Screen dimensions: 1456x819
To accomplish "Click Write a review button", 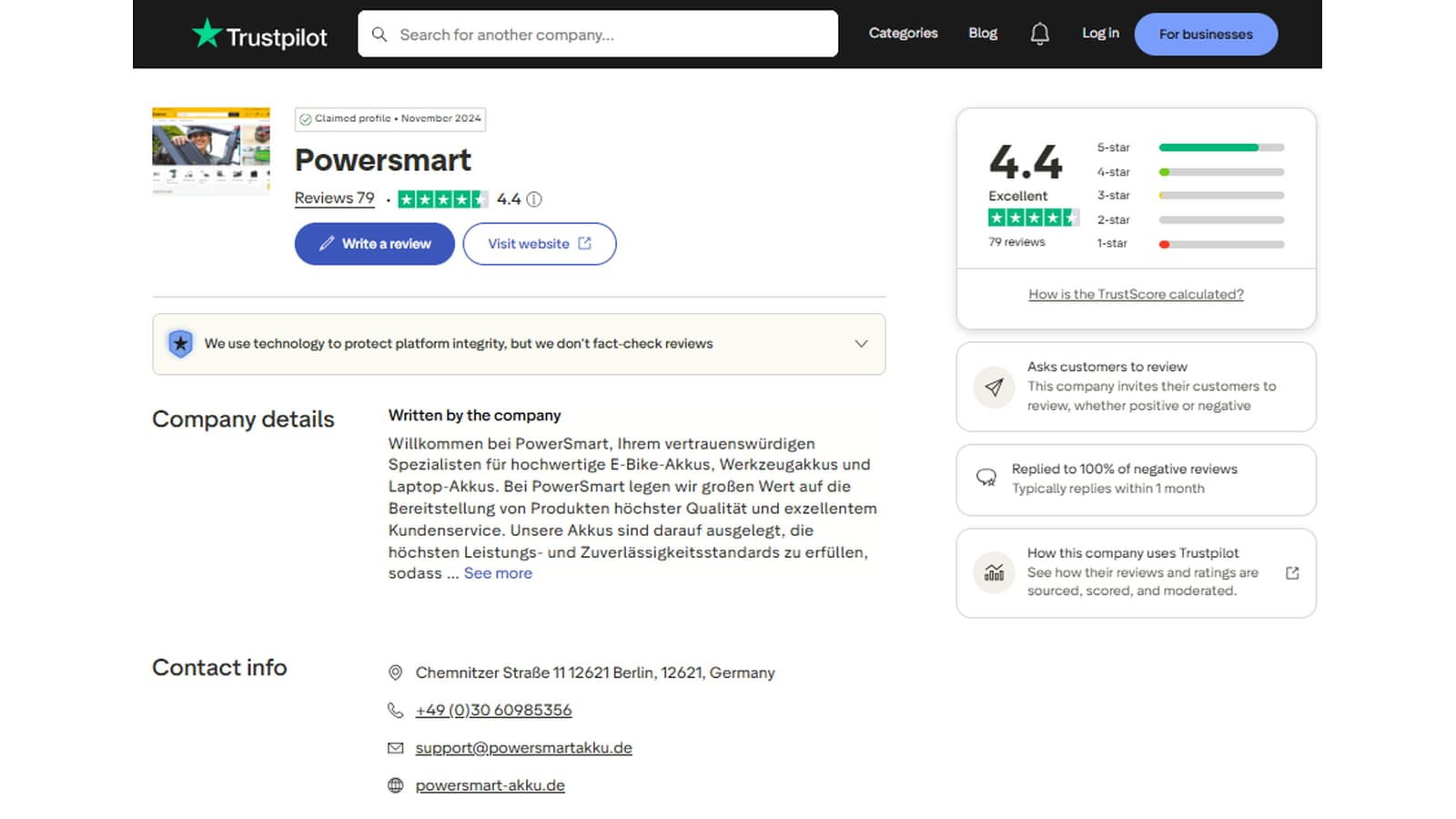I will (x=374, y=244).
